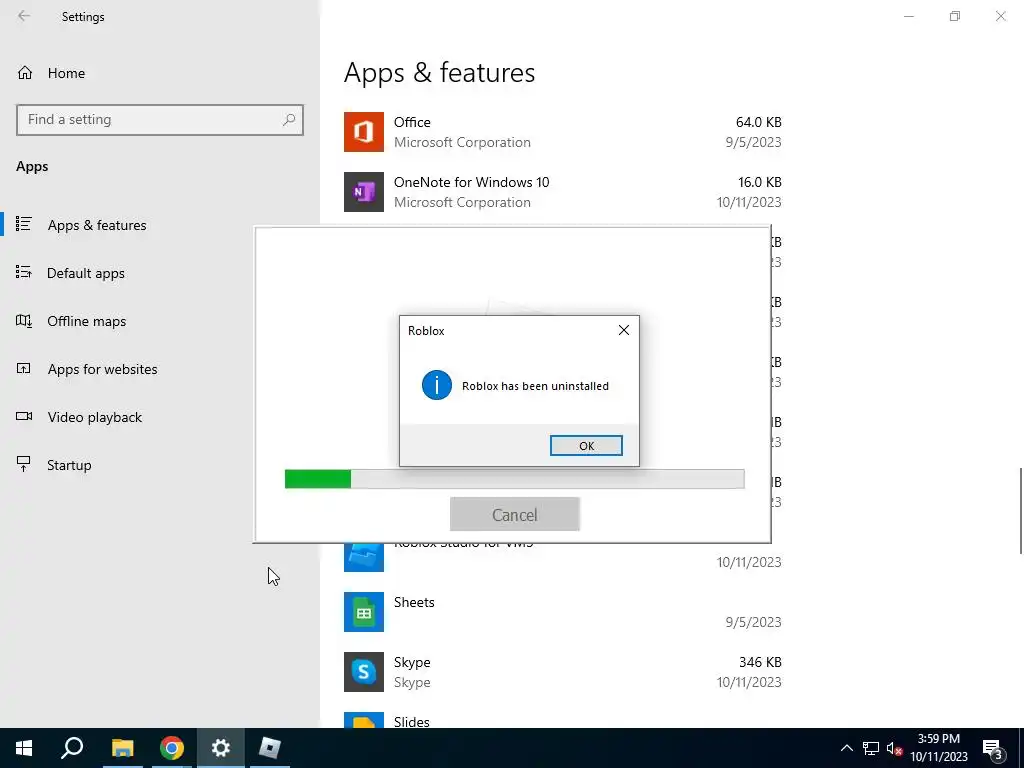
Task: Select the Slides app icon
Action: tap(364, 720)
